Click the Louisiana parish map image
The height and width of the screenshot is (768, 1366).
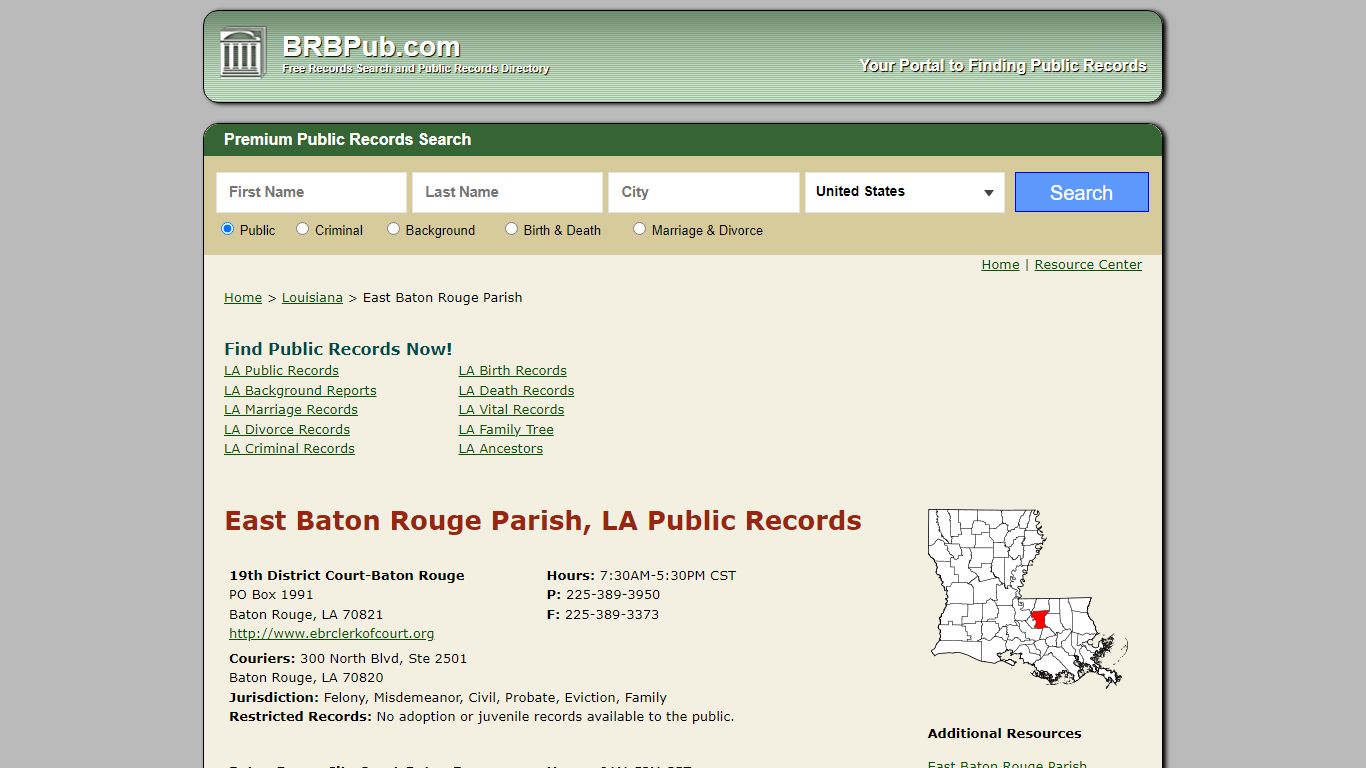(1028, 598)
